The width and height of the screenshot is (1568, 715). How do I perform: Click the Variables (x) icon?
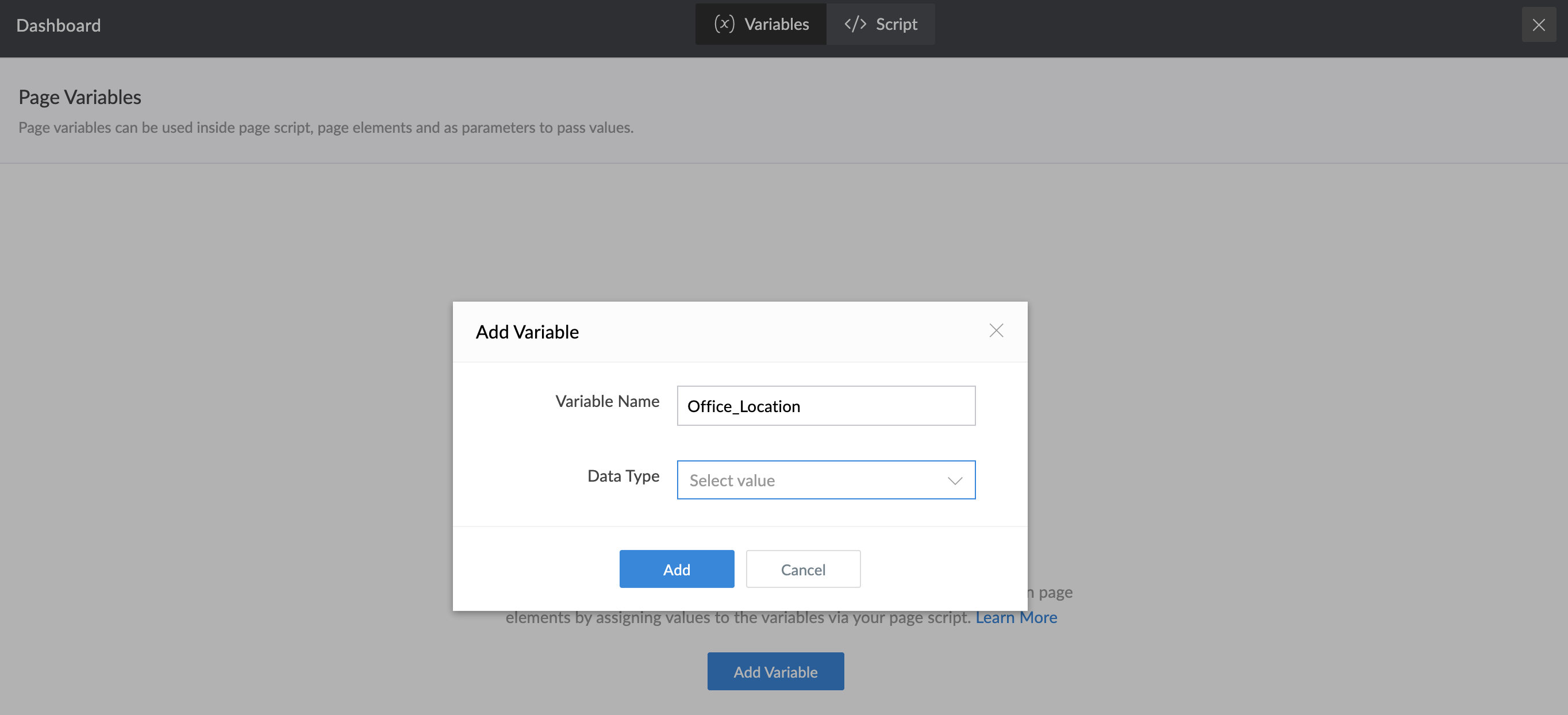[x=724, y=24]
